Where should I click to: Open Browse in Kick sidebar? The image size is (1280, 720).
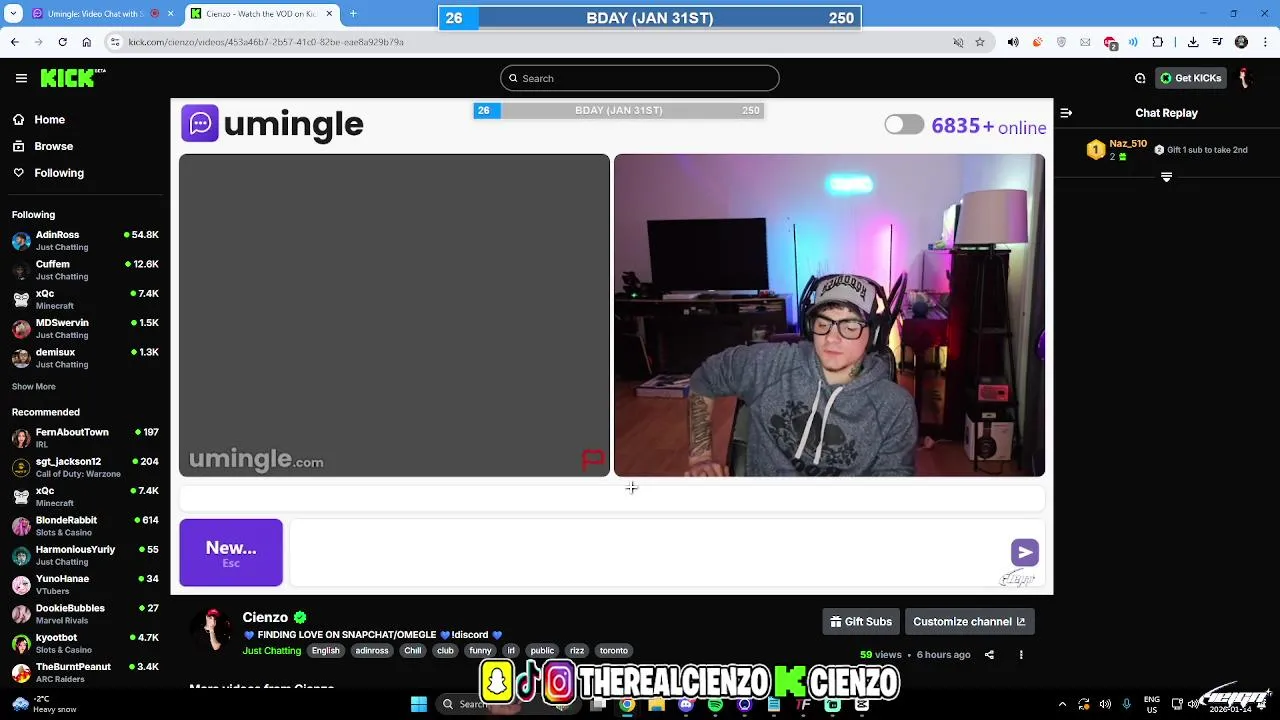(43, 146)
